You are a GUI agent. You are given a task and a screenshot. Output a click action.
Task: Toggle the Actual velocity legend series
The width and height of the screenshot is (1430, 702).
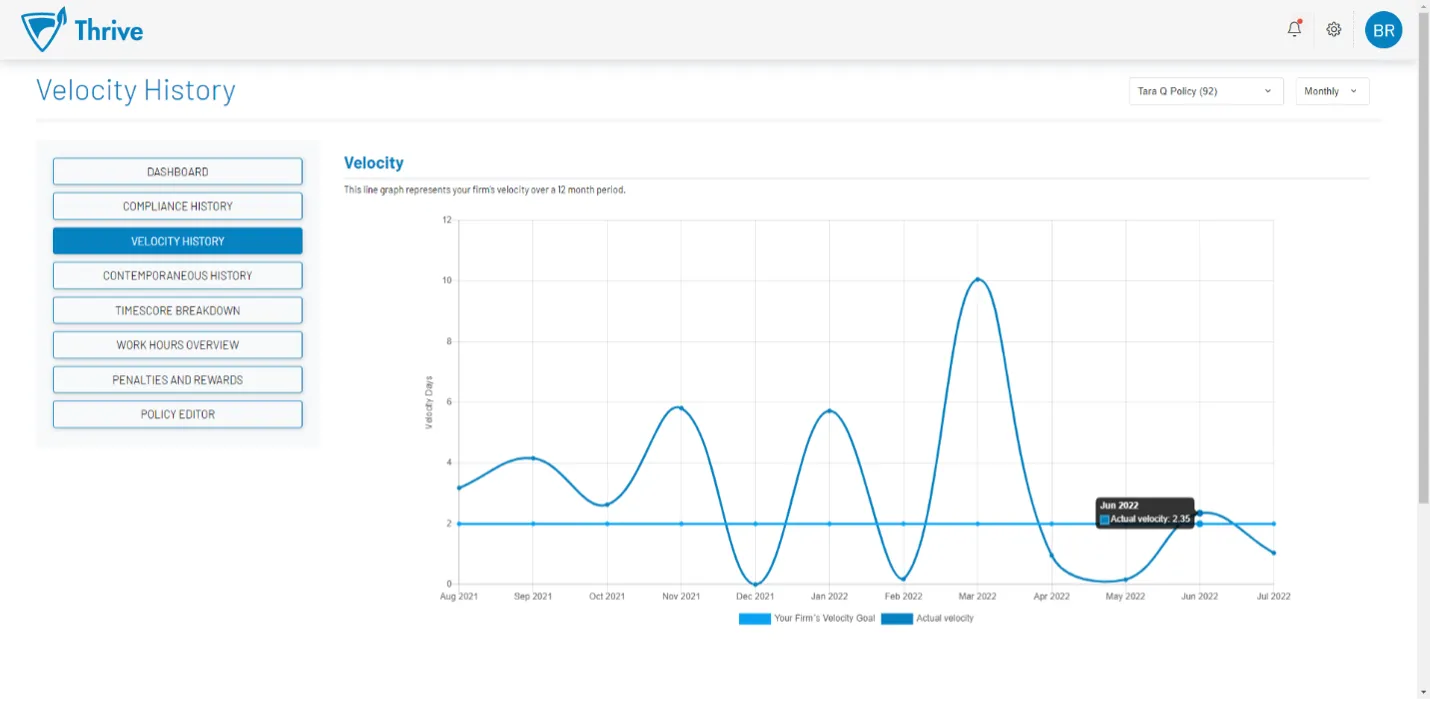click(927, 619)
